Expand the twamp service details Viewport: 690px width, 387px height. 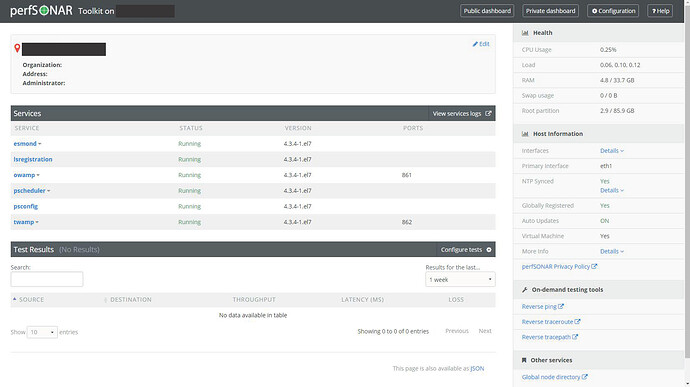[37, 222]
